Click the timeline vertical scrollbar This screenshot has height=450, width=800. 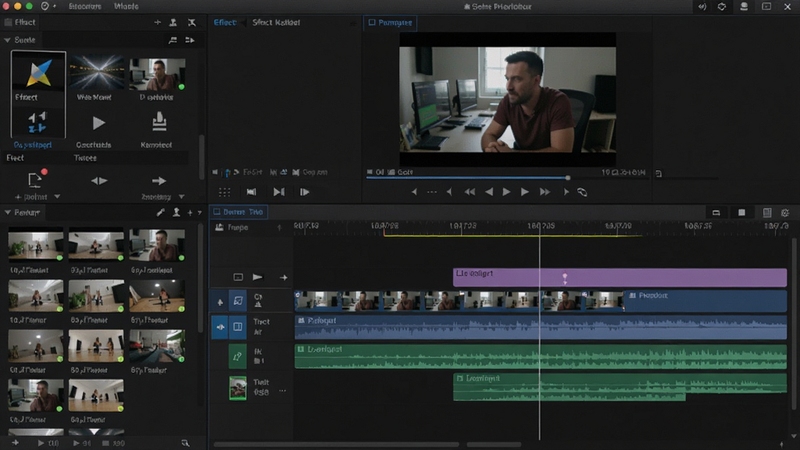[x=794, y=323]
